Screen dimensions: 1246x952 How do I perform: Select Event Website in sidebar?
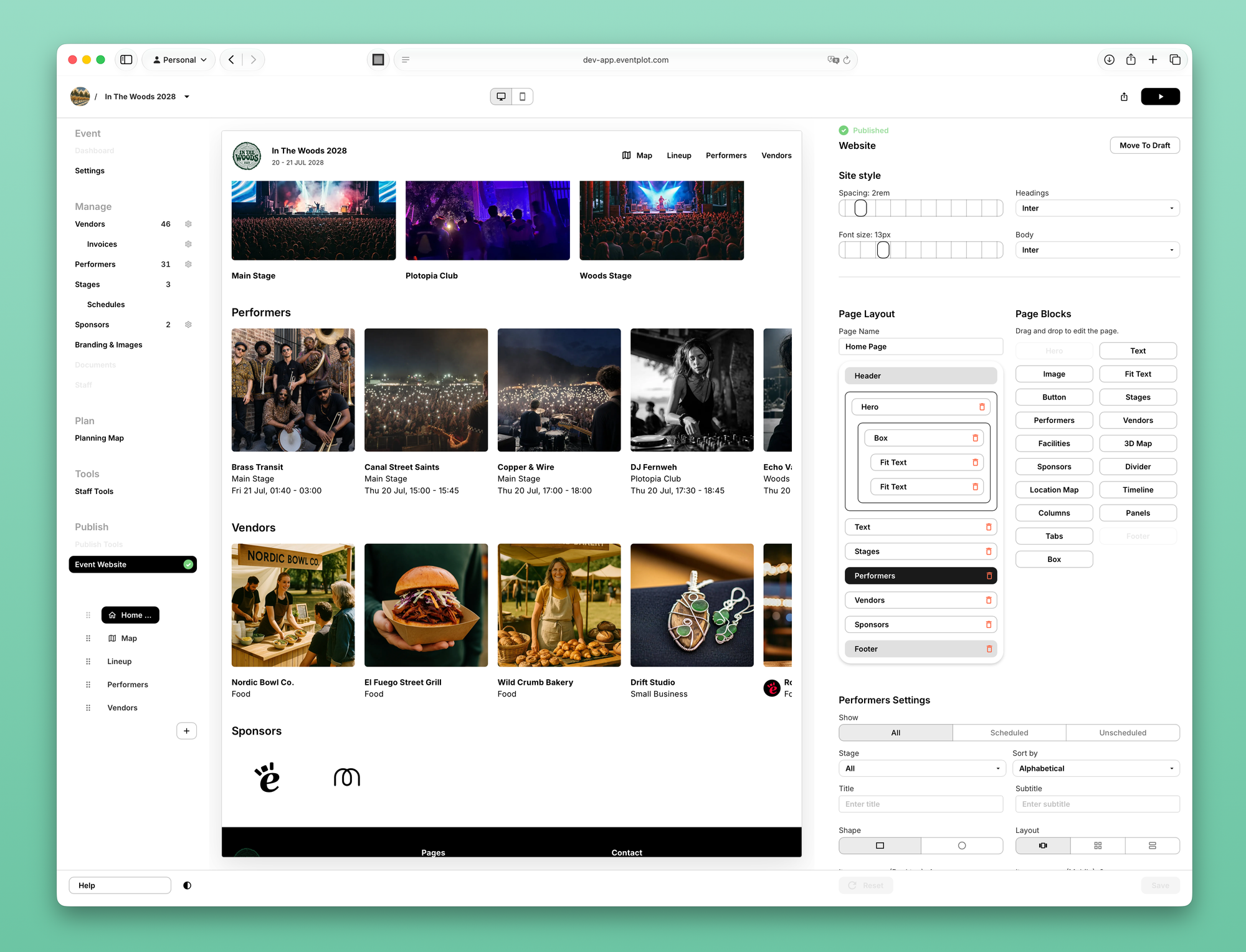pyautogui.click(x=133, y=564)
